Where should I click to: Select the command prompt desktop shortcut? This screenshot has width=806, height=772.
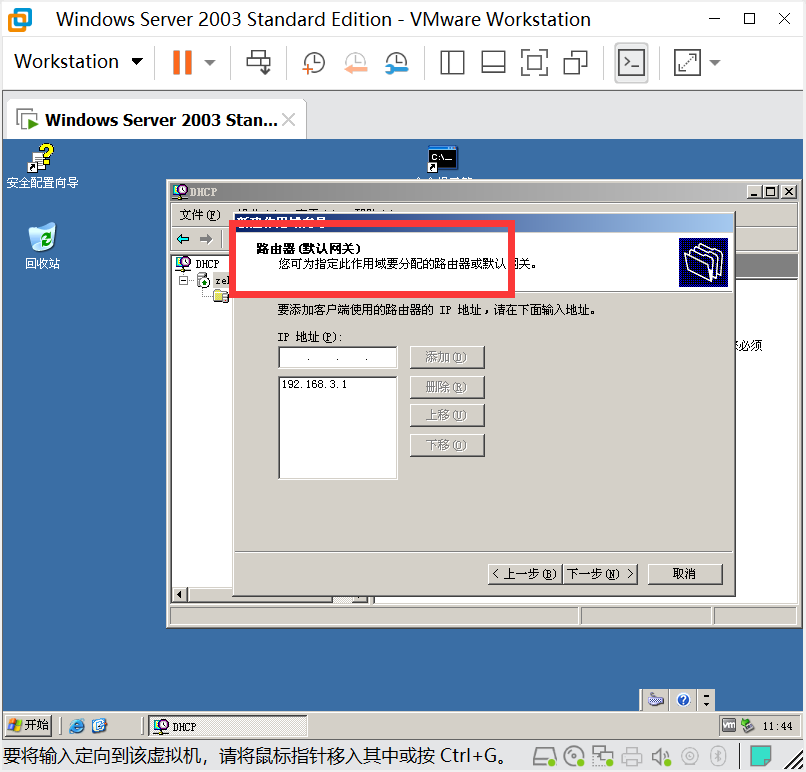tap(443, 160)
